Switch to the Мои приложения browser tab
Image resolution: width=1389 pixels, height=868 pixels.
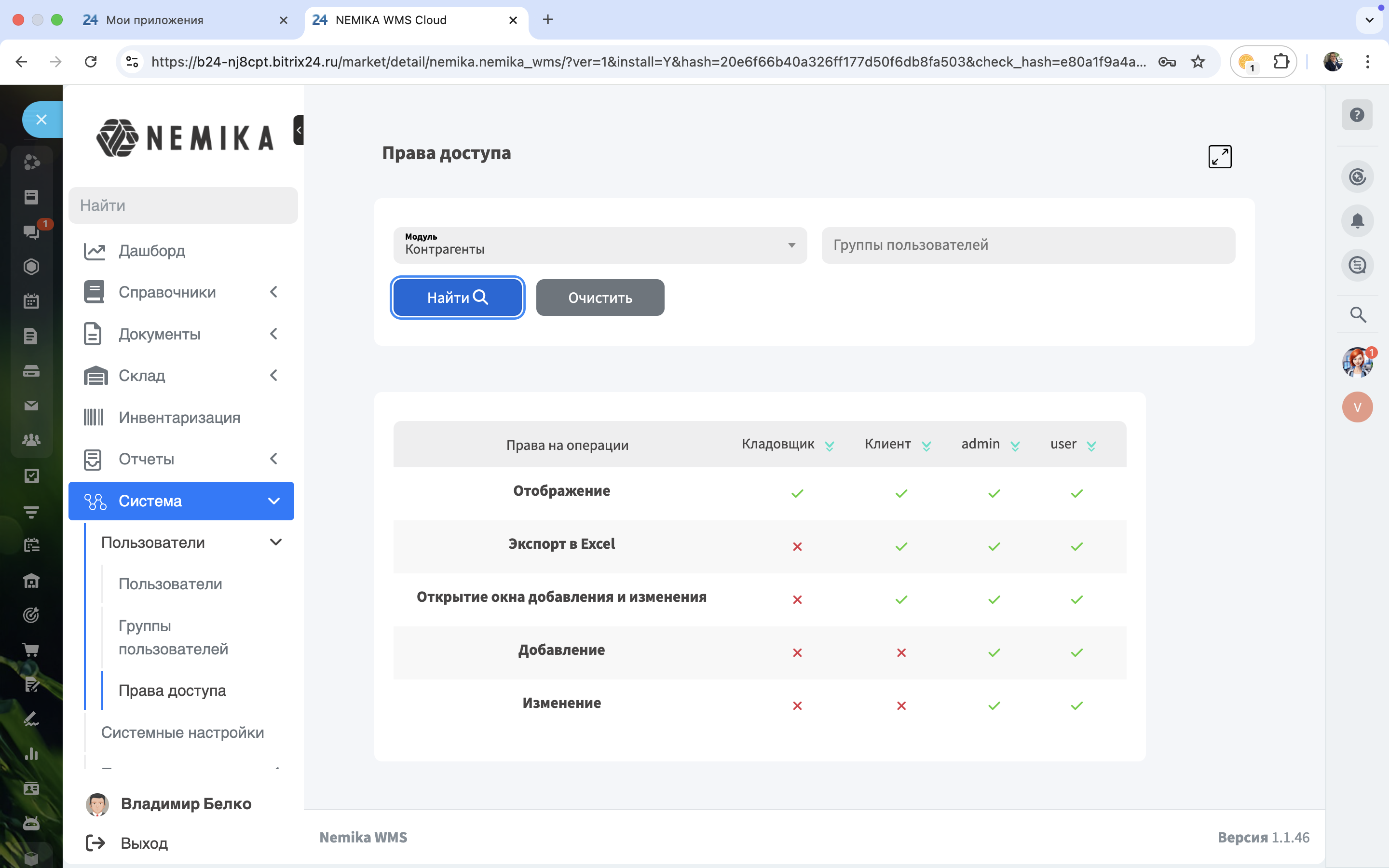[155, 20]
